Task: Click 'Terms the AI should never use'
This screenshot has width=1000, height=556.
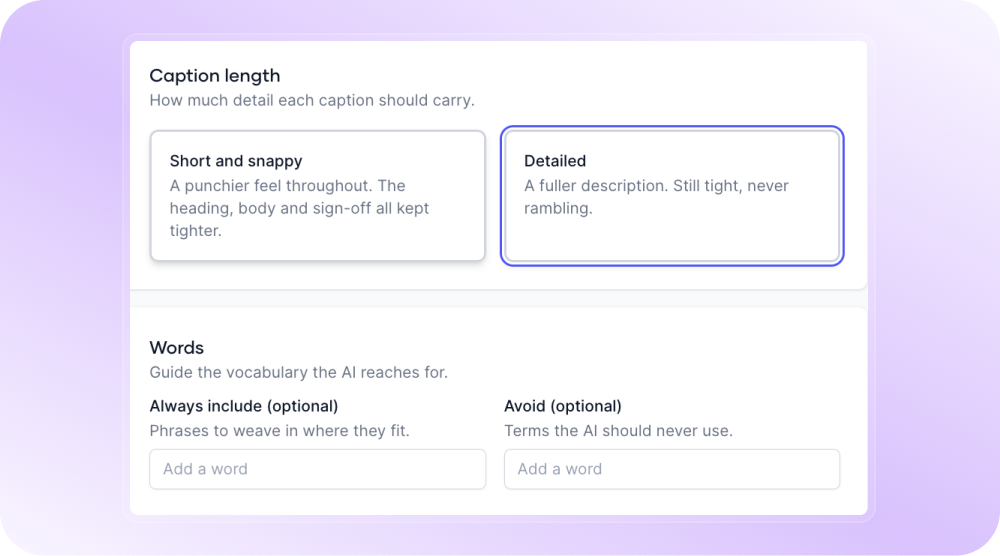Action: (x=619, y=431)
